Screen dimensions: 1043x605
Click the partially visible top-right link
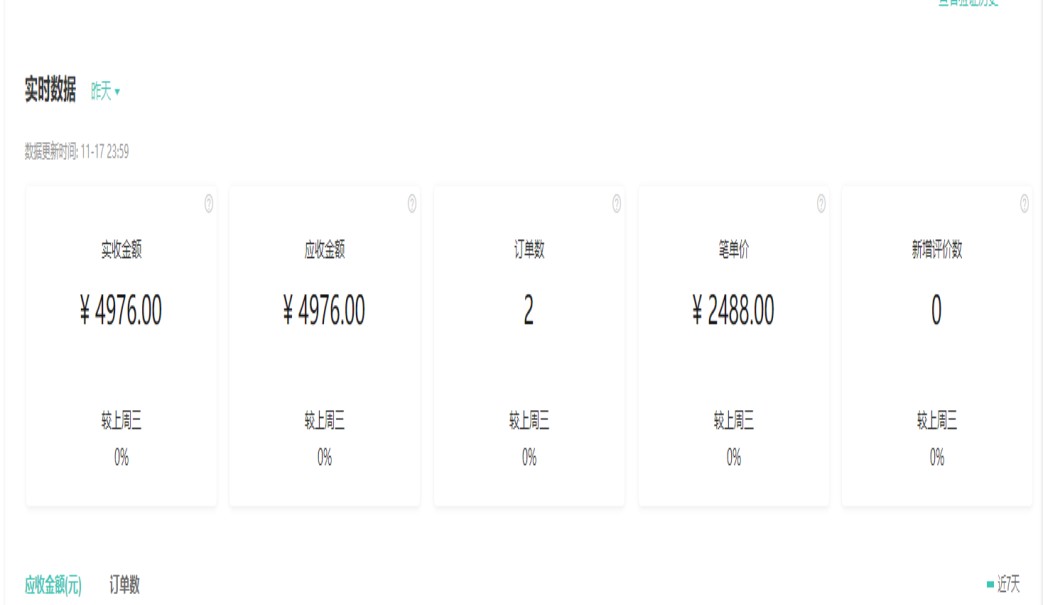tap(967, 3)
